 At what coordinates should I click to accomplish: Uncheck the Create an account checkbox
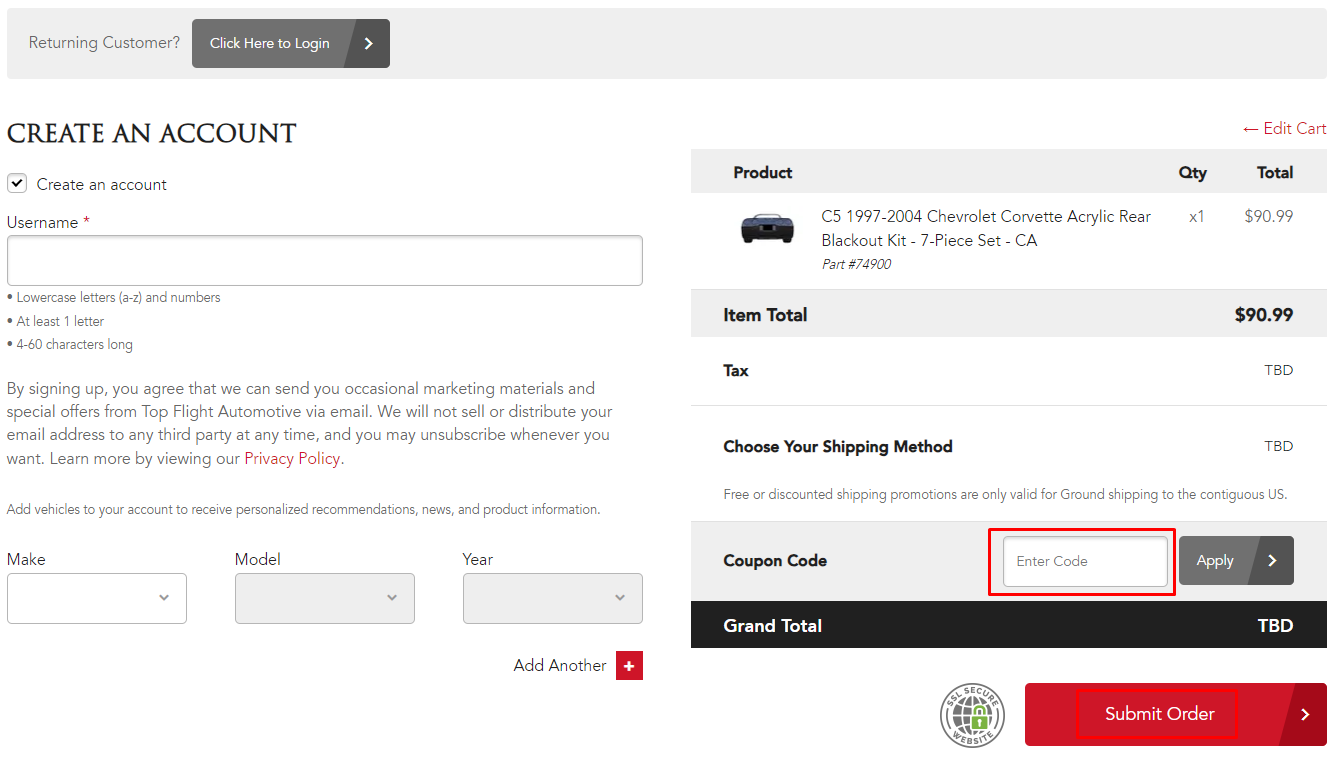coord(17,184)
